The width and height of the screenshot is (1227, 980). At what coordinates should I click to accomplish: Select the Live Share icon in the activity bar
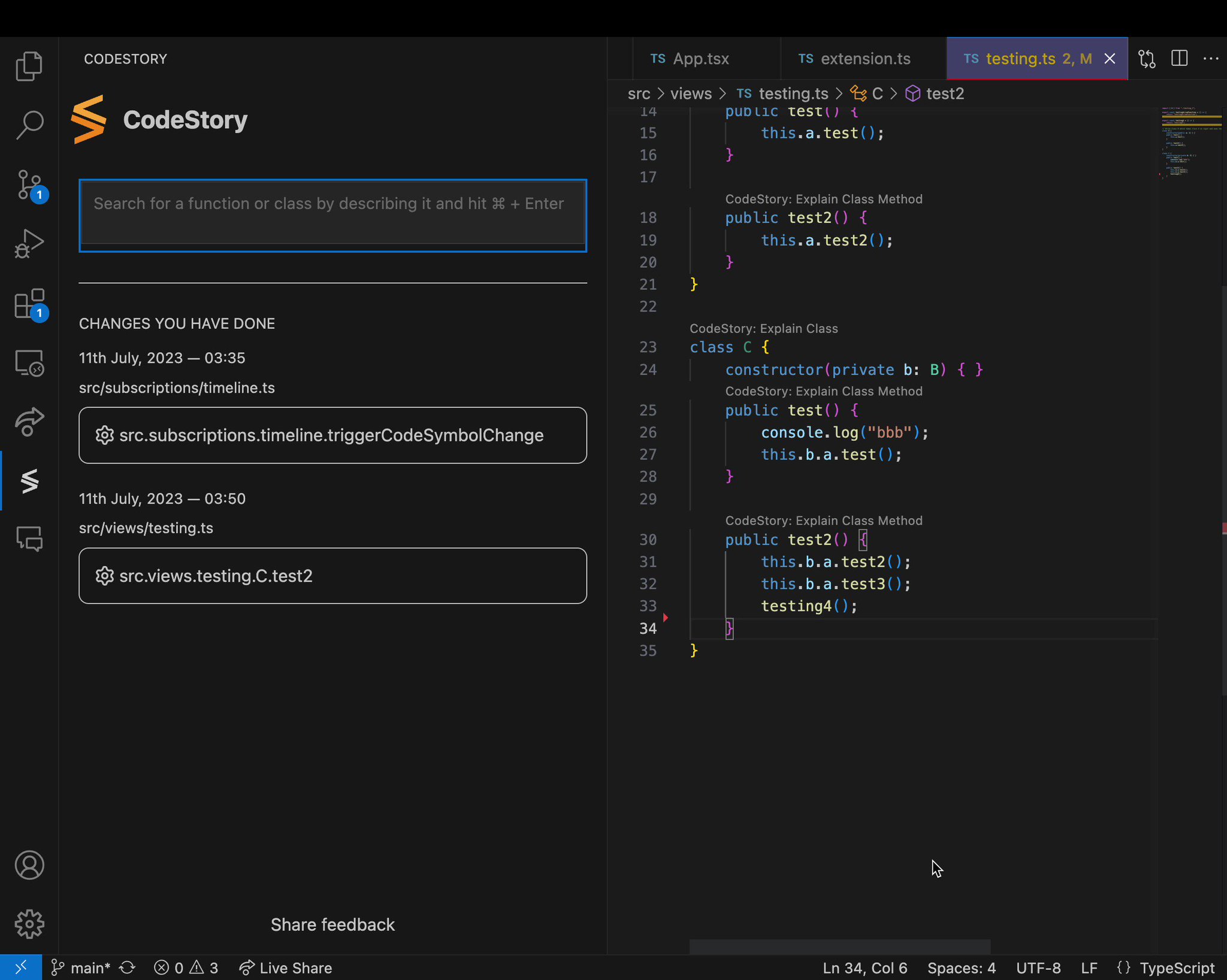pyautogui.click(x=28, y=422)
